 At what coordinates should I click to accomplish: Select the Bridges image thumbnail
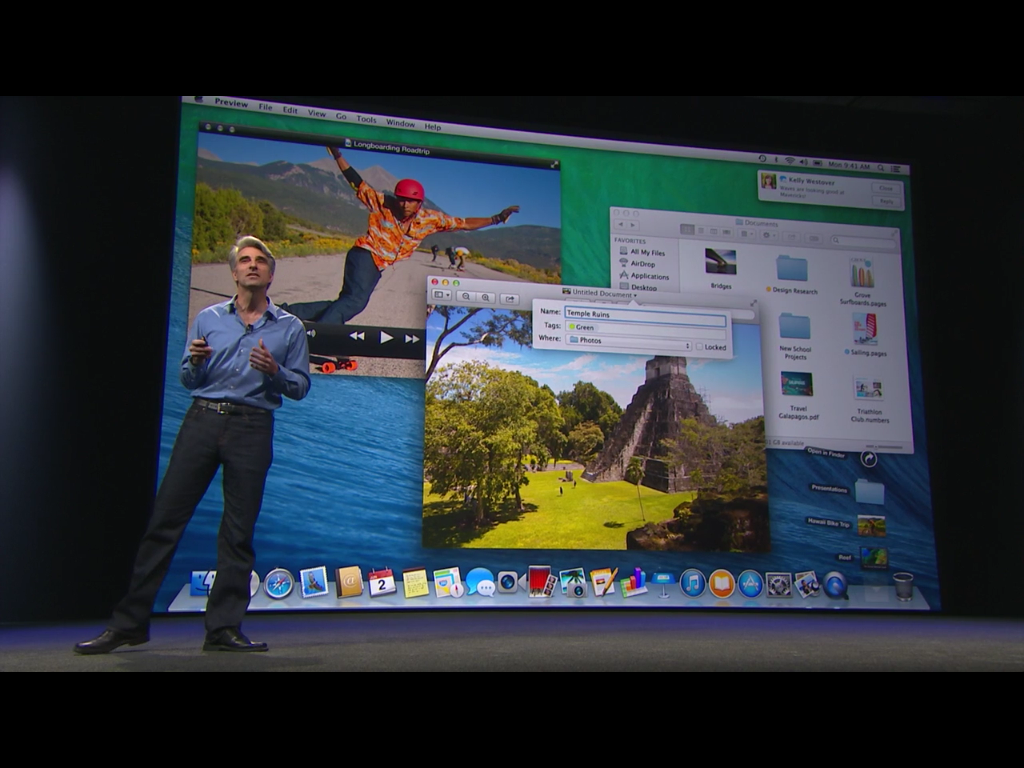pos(721,261)
